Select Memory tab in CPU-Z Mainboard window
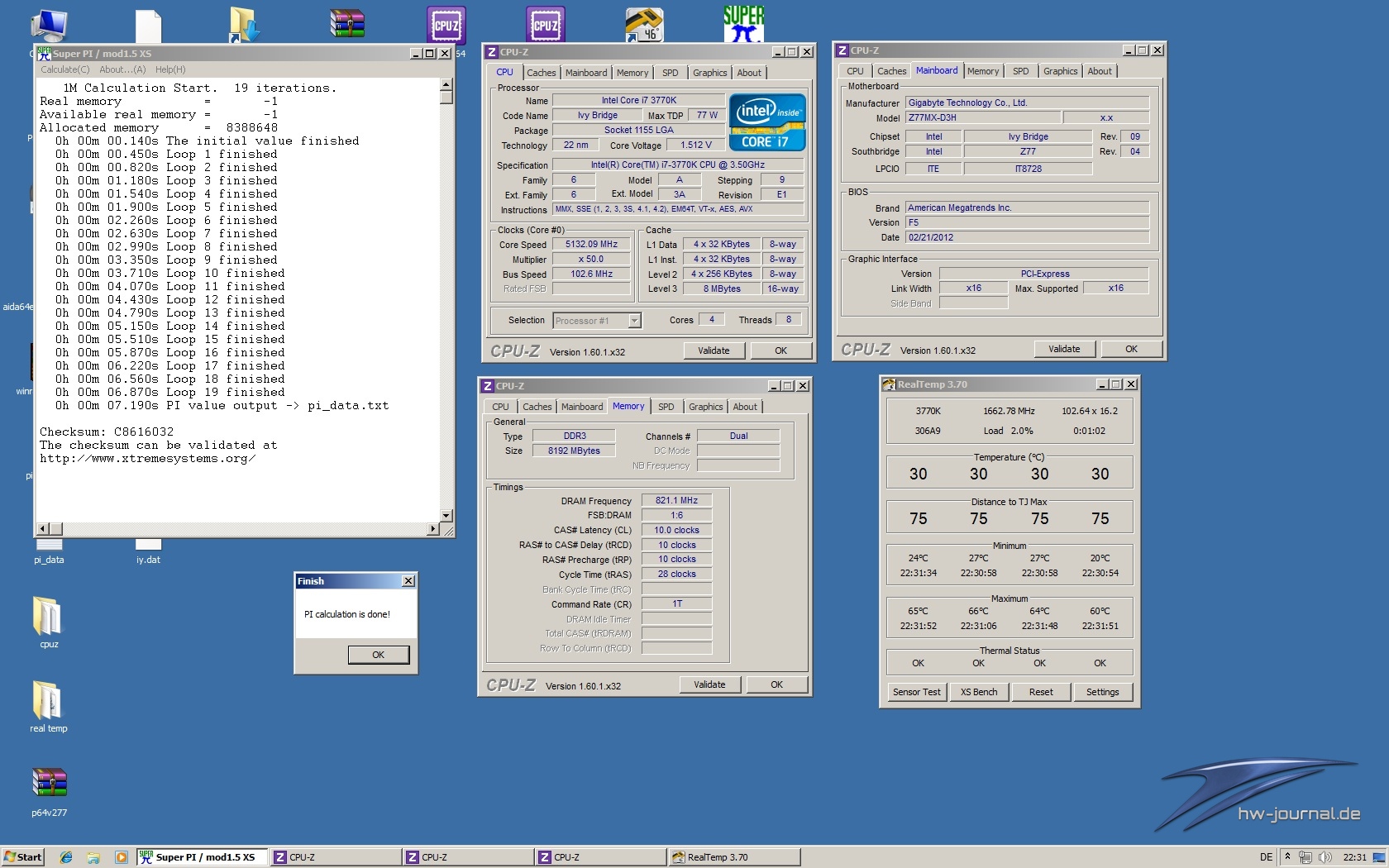1389x868 pixels. click(982, 71)
